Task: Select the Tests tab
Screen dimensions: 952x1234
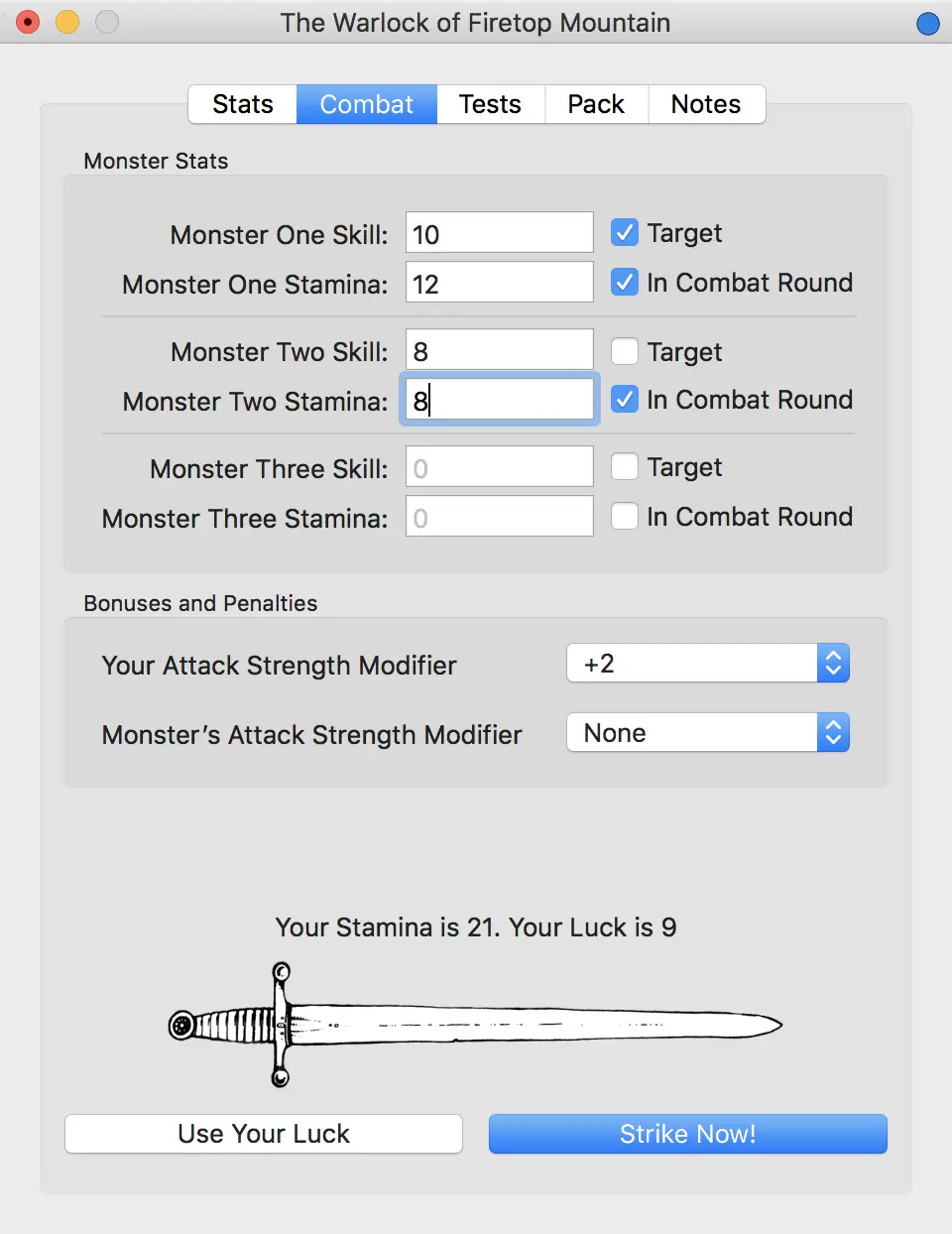Action: (x=490, y=104)
